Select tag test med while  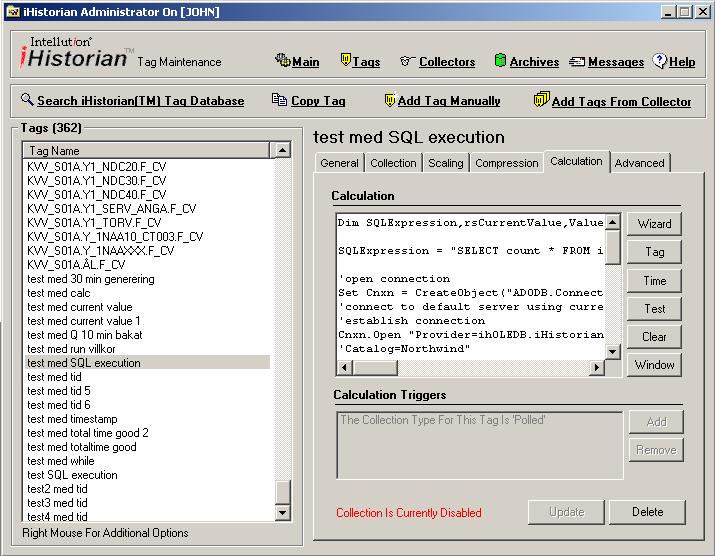pos(61,461)
